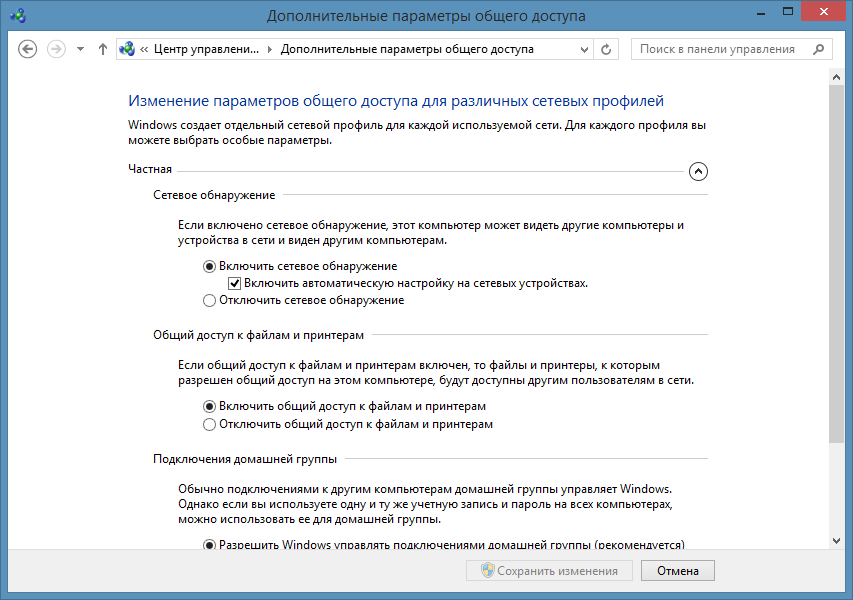Expand the address bar history dropdown
Screen dimensions: 853x600
584,50
